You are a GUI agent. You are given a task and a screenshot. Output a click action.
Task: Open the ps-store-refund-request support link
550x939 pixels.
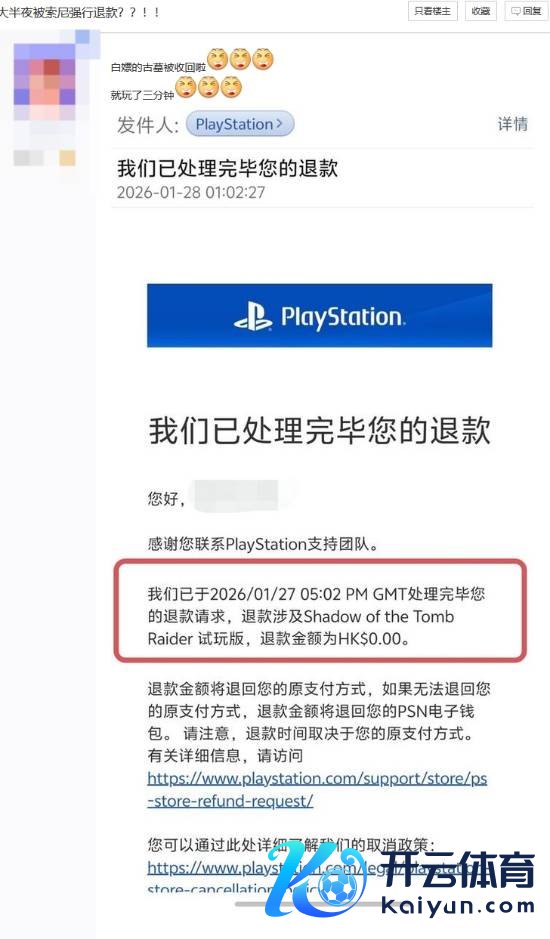pos(317,789)
